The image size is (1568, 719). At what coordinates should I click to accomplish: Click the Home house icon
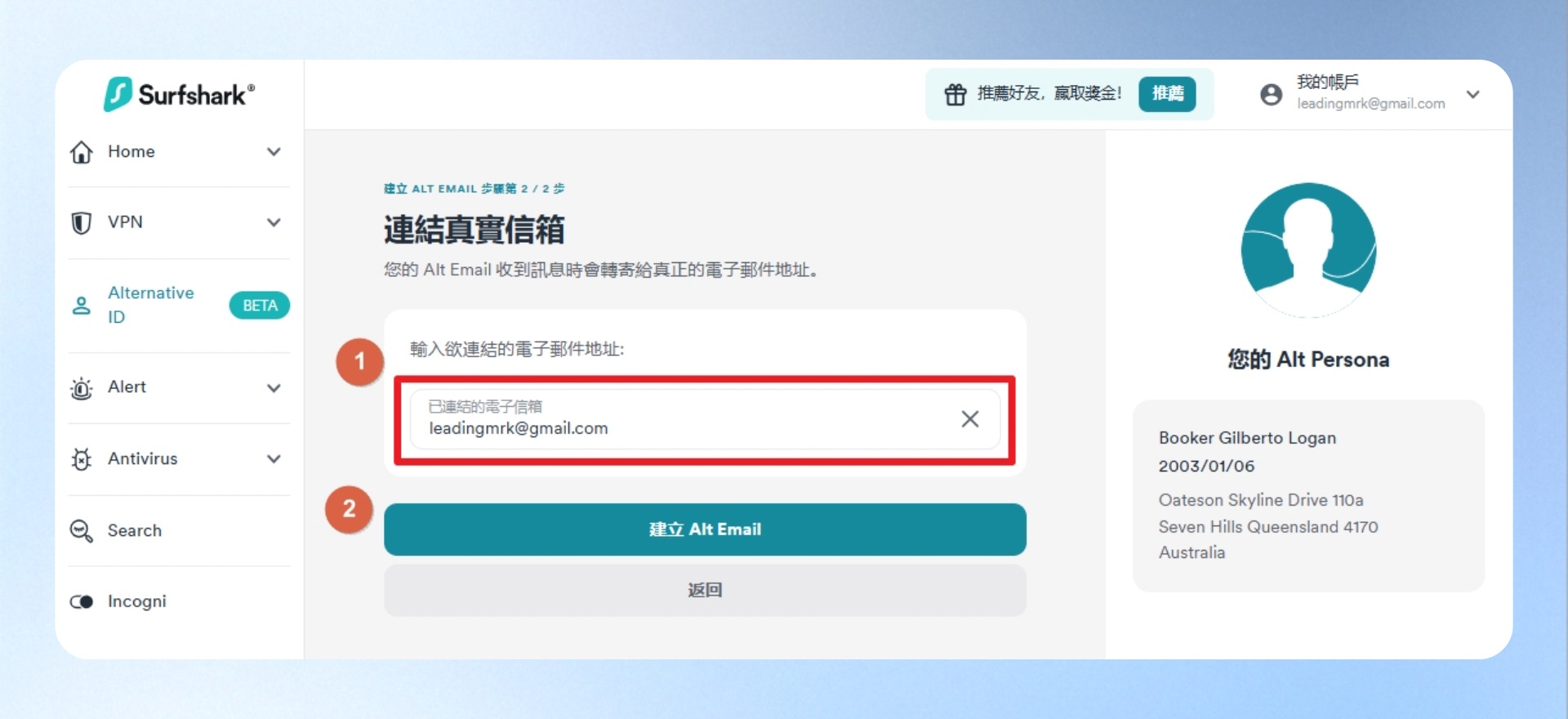tap(82, 152)
